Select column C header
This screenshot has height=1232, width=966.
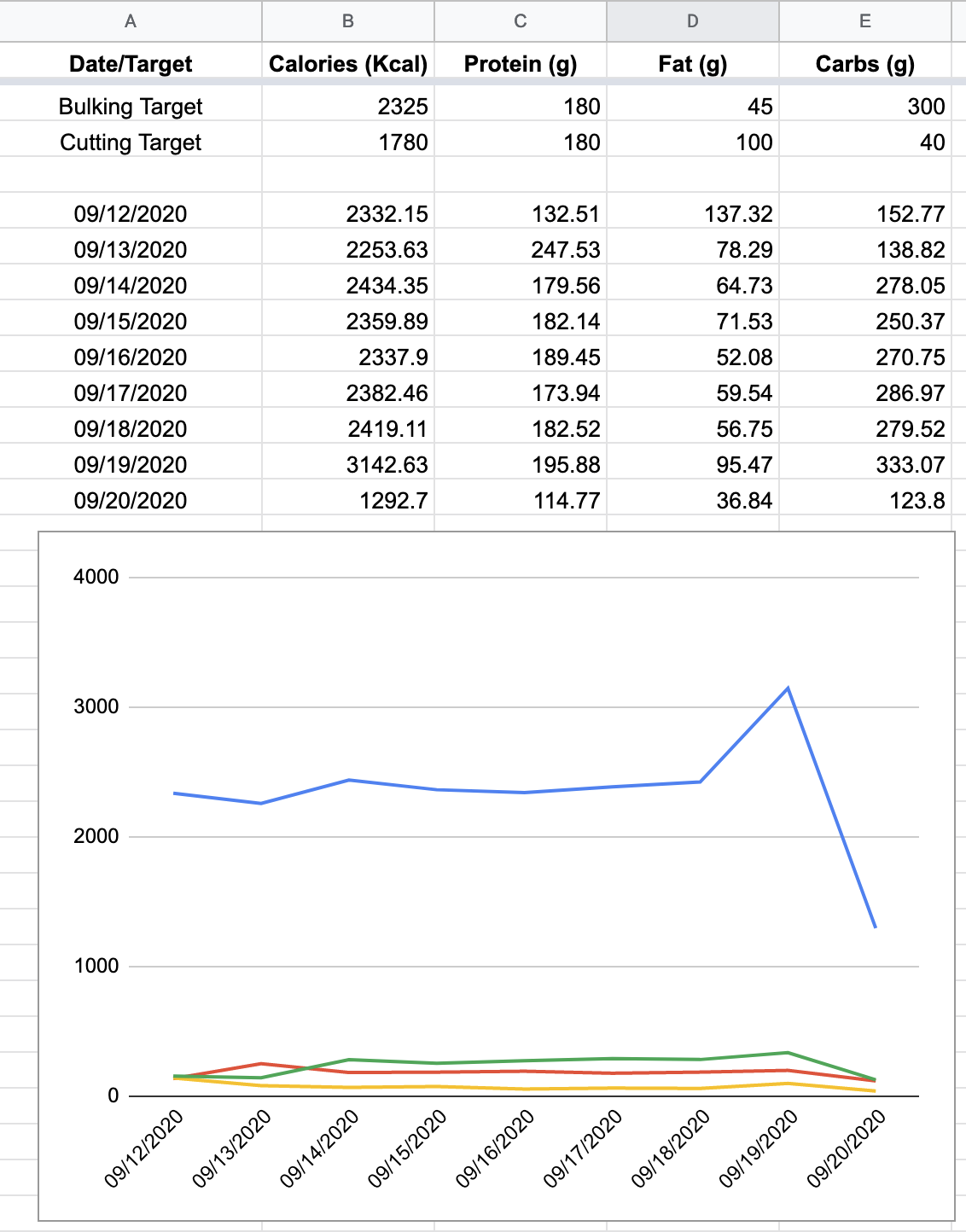coord(521,21)
